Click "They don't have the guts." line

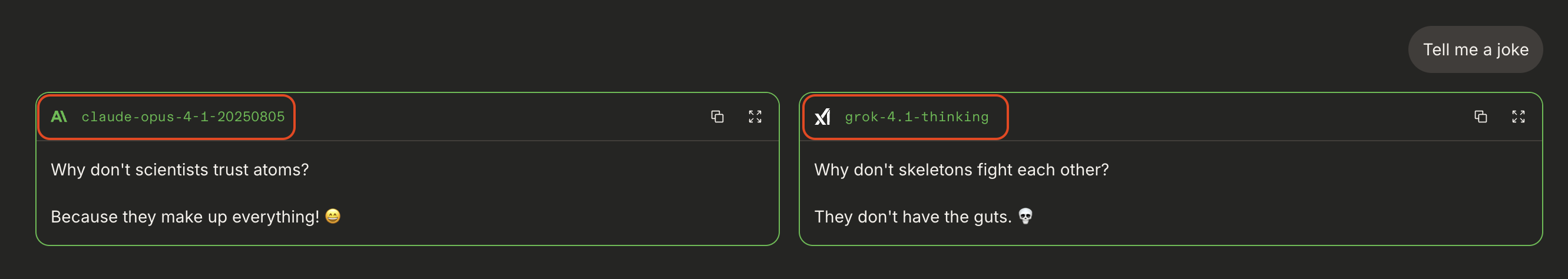912,217
